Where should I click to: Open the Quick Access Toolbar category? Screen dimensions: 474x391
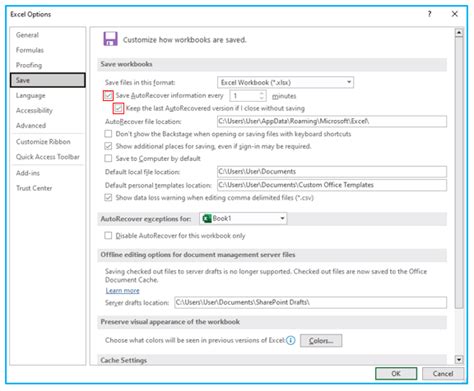(x=48, y=157)
